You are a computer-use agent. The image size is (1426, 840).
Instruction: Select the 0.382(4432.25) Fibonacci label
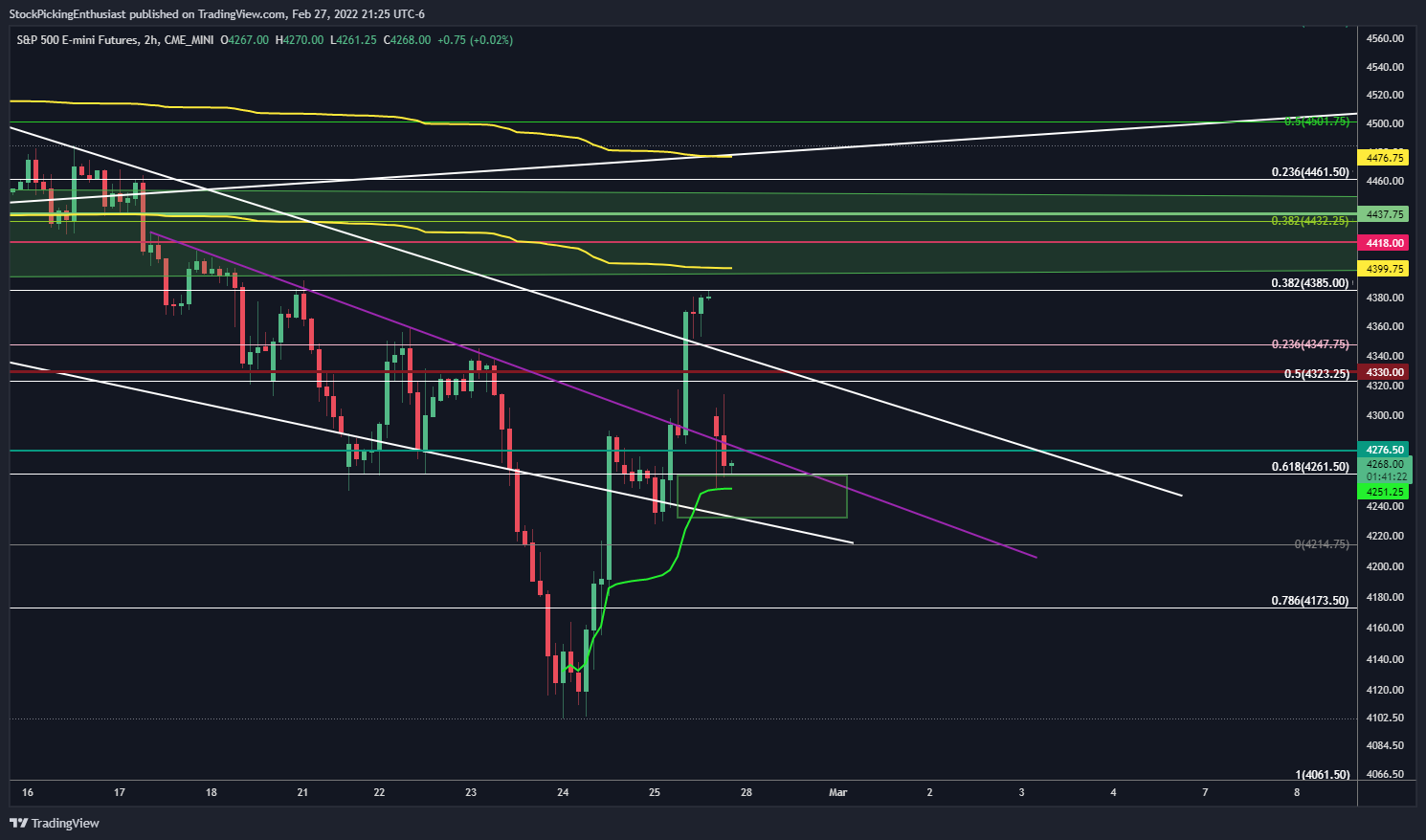point(1310,221)
